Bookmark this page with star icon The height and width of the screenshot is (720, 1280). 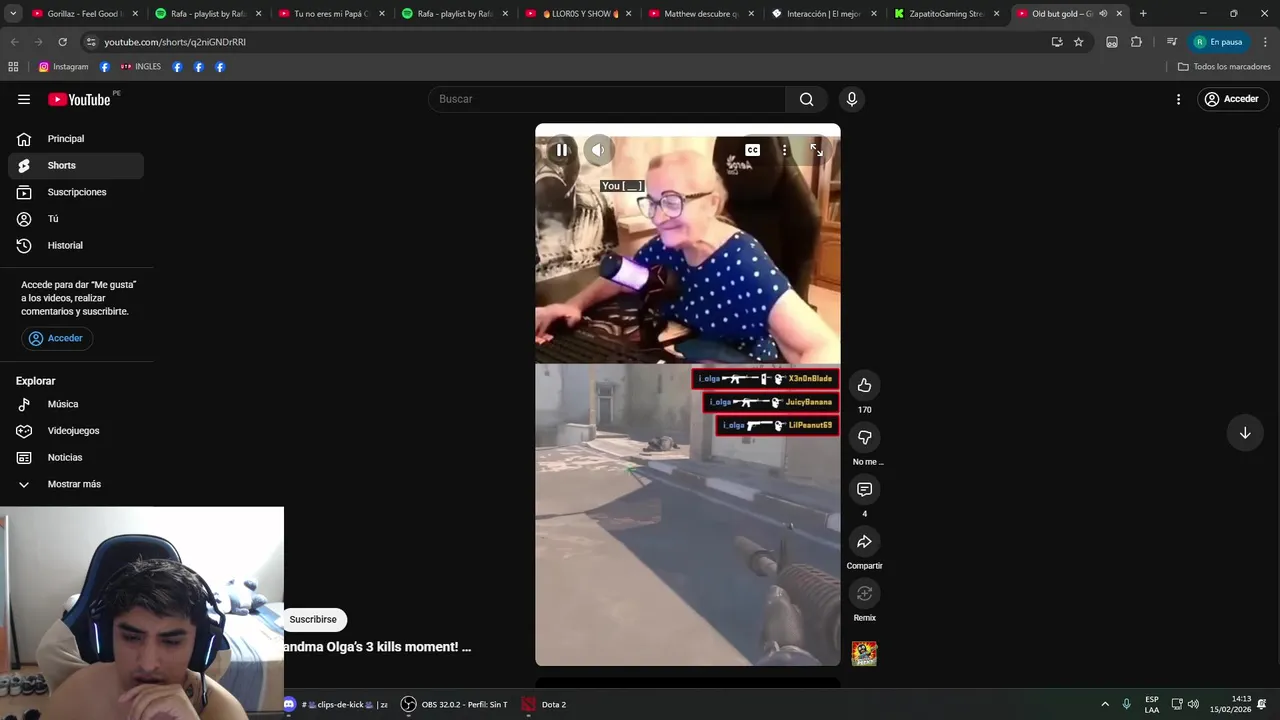click(x=1079, y=42)
